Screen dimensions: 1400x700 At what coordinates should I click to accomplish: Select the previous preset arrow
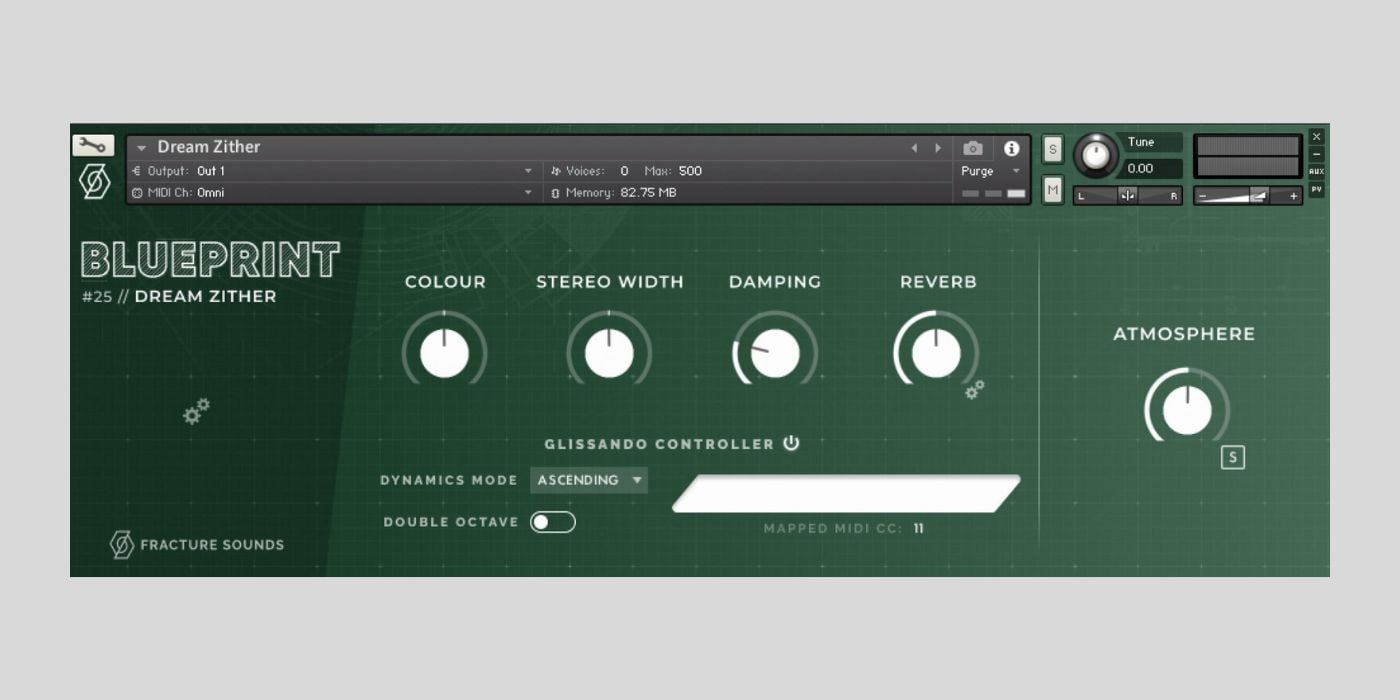[x=913, y=148]
